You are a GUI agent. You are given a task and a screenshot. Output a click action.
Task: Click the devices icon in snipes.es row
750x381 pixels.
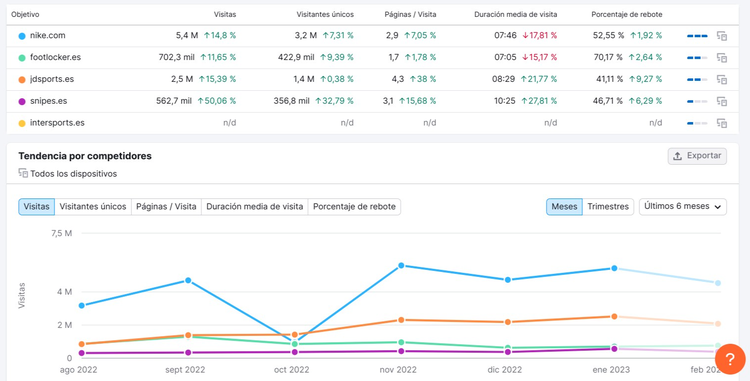pos(722,101)
